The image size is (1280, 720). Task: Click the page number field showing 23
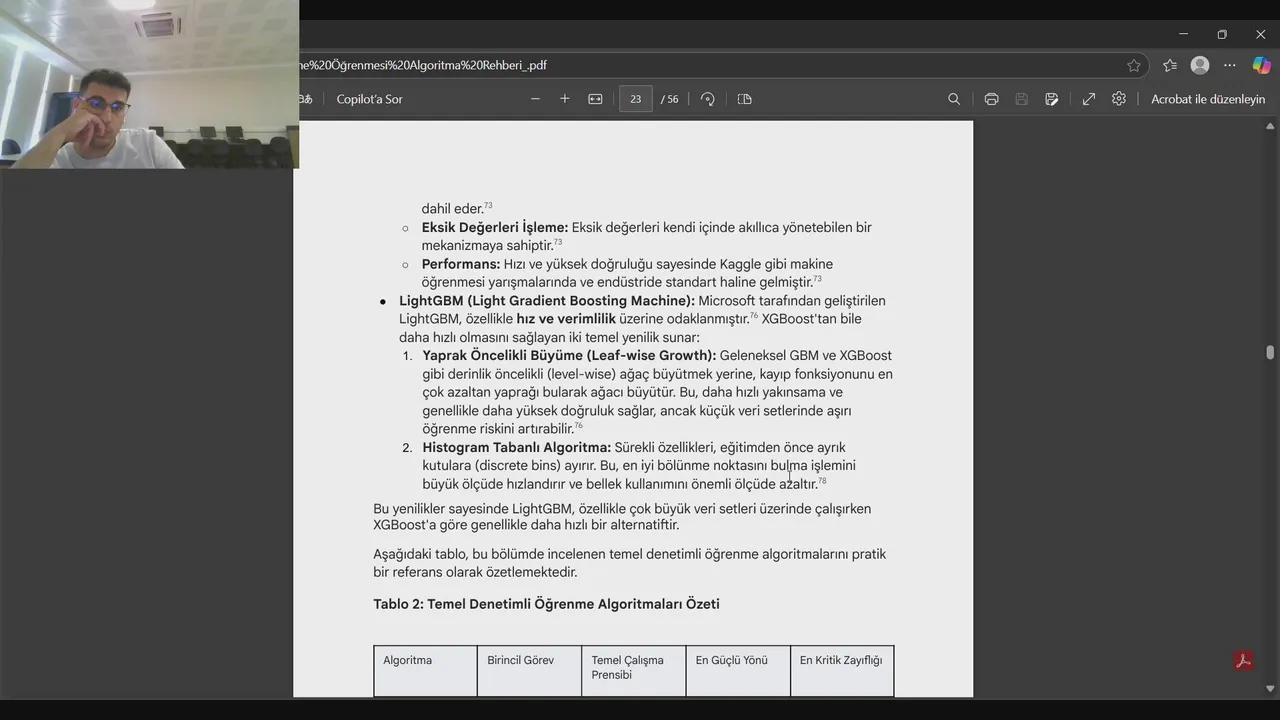point(636,99)
